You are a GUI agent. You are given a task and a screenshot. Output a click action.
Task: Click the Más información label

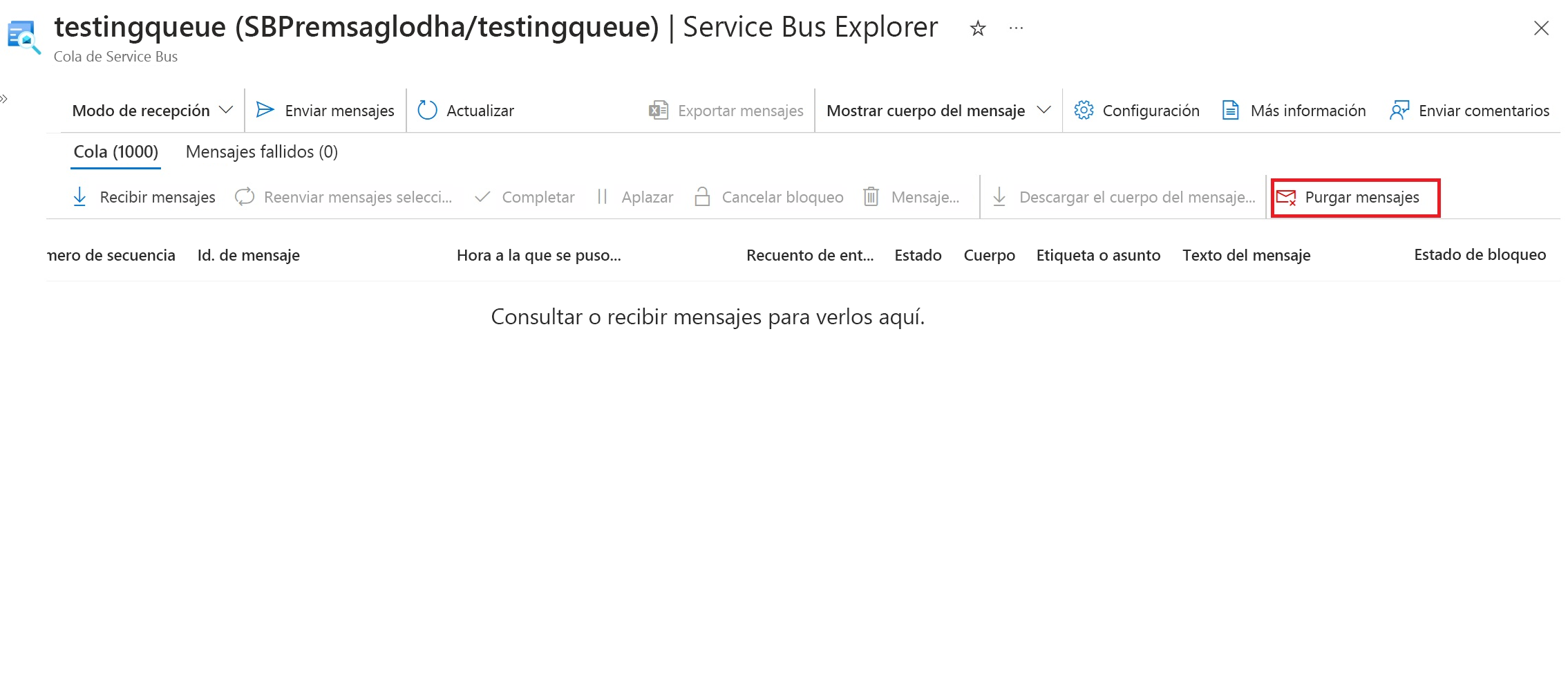[x=1308, y=111]
